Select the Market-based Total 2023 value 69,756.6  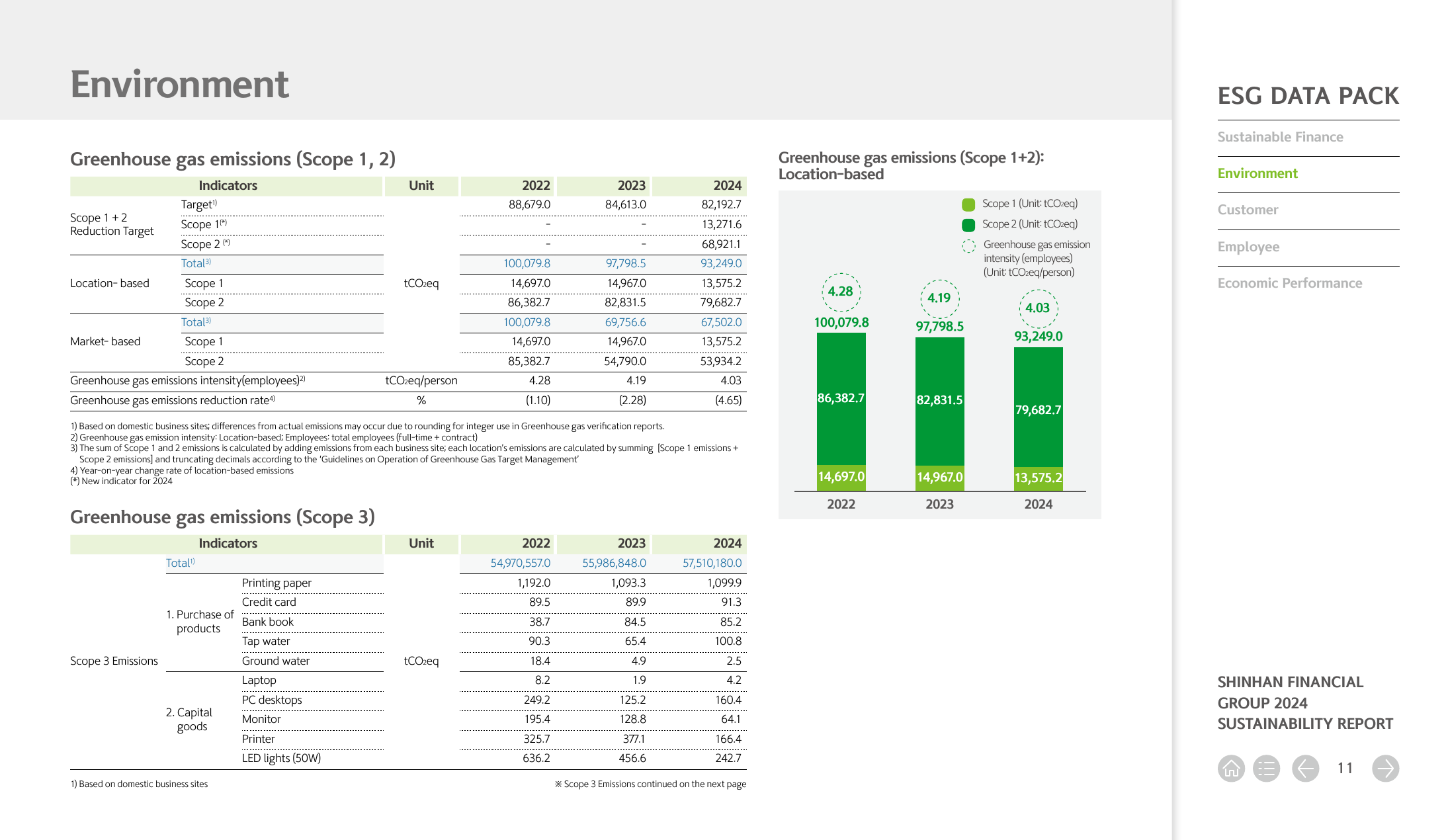click(x=625, y=323)
